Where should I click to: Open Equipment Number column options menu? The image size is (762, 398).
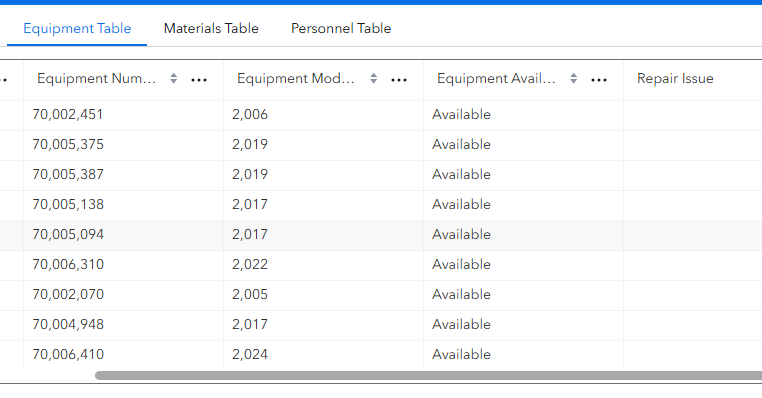pyautogui.click(x=199, y=80)
